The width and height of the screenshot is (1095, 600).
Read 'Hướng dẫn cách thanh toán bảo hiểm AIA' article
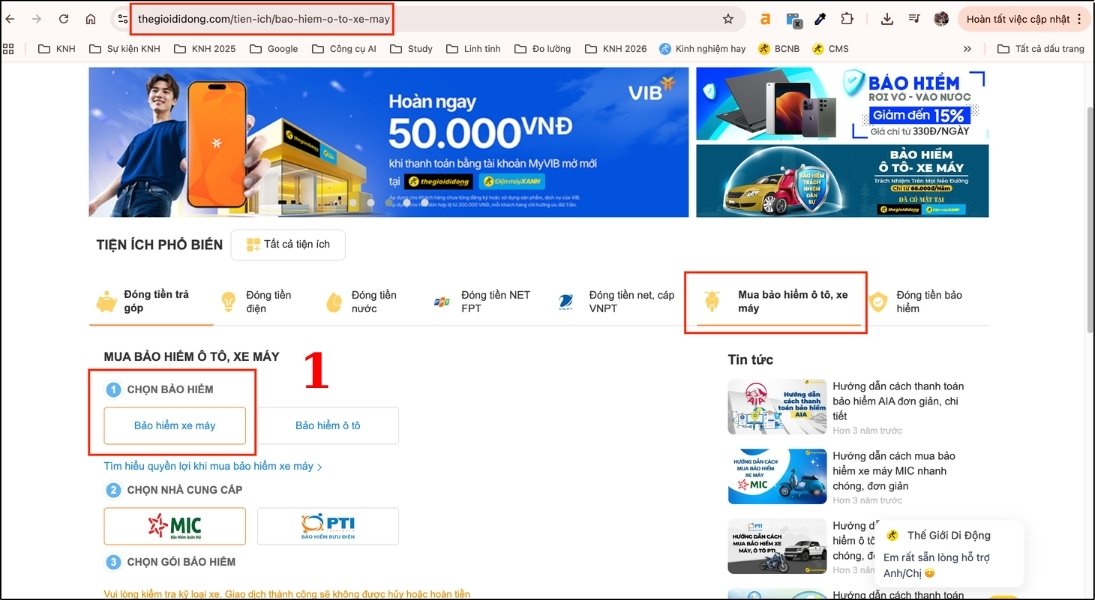tap(898, 401)
